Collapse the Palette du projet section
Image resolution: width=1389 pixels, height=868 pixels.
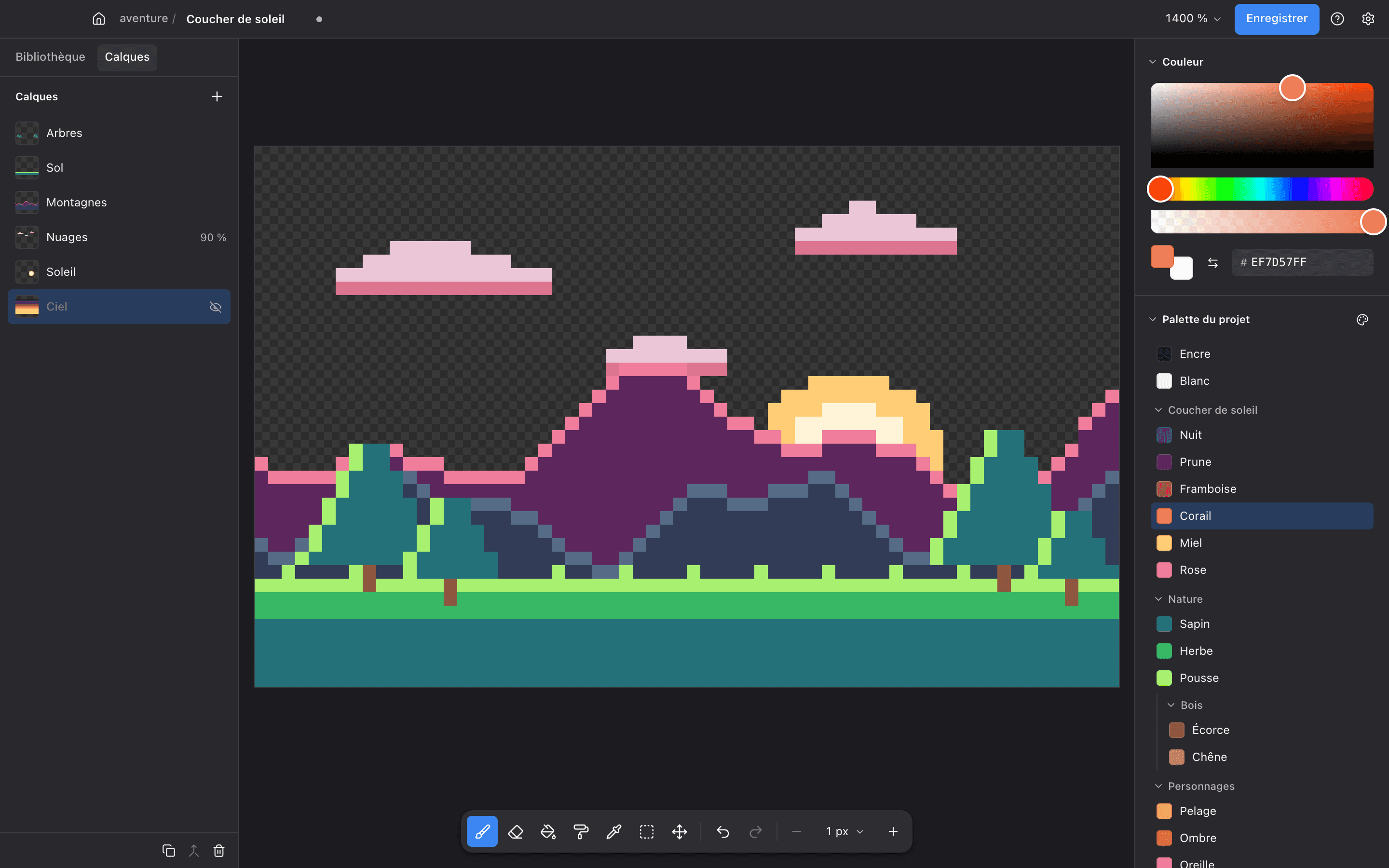(1153, 319)
